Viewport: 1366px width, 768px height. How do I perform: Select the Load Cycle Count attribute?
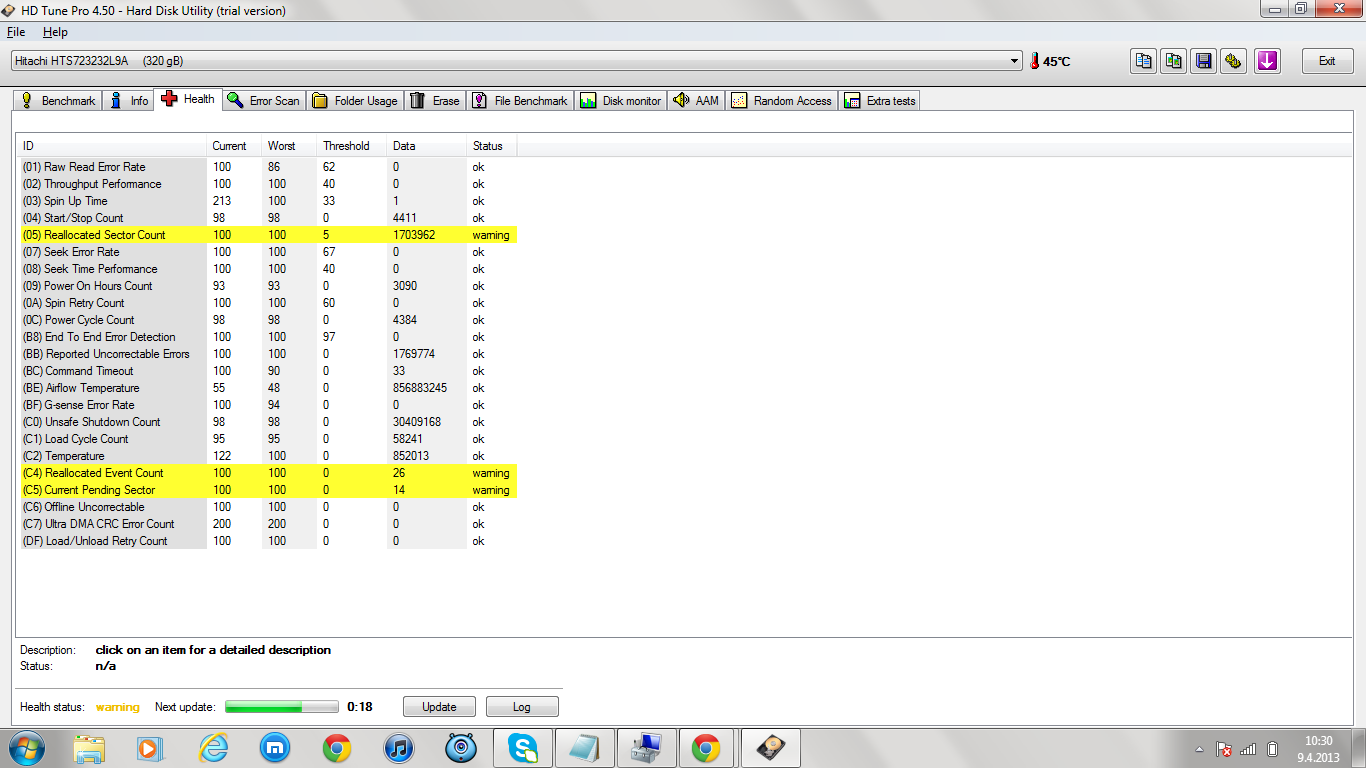[268, 439]
